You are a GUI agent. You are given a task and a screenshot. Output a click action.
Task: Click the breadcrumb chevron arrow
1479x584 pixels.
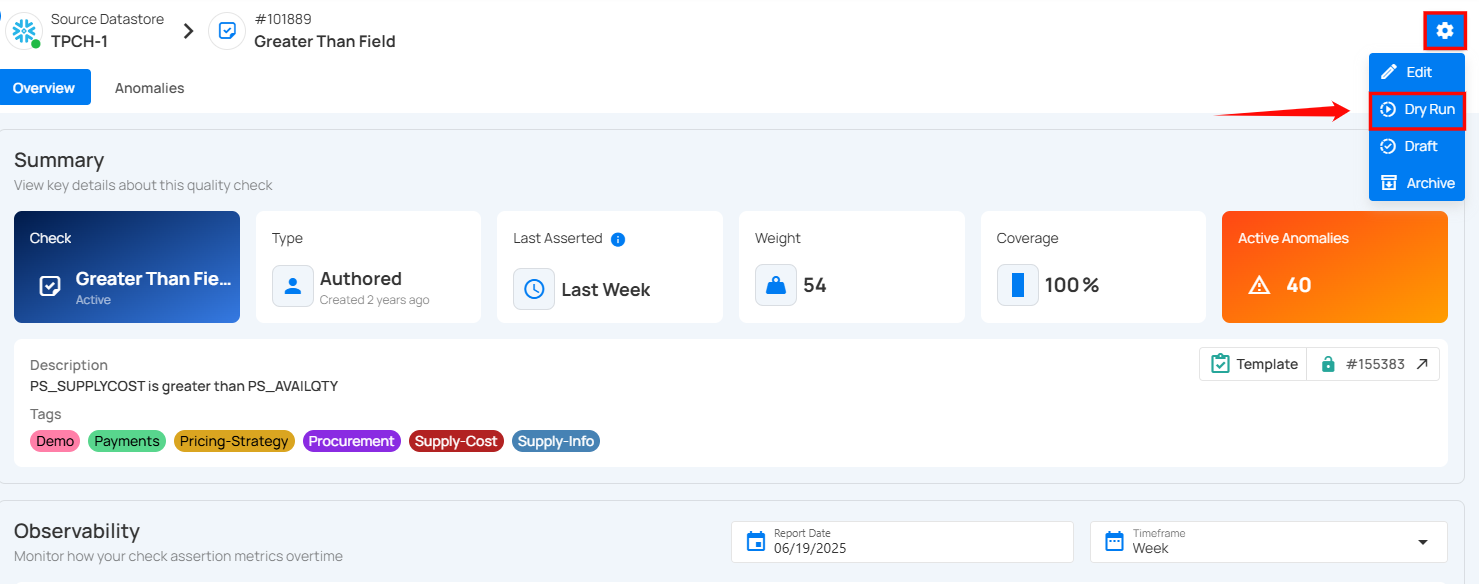pyautogui.click(x=187, y=31)
